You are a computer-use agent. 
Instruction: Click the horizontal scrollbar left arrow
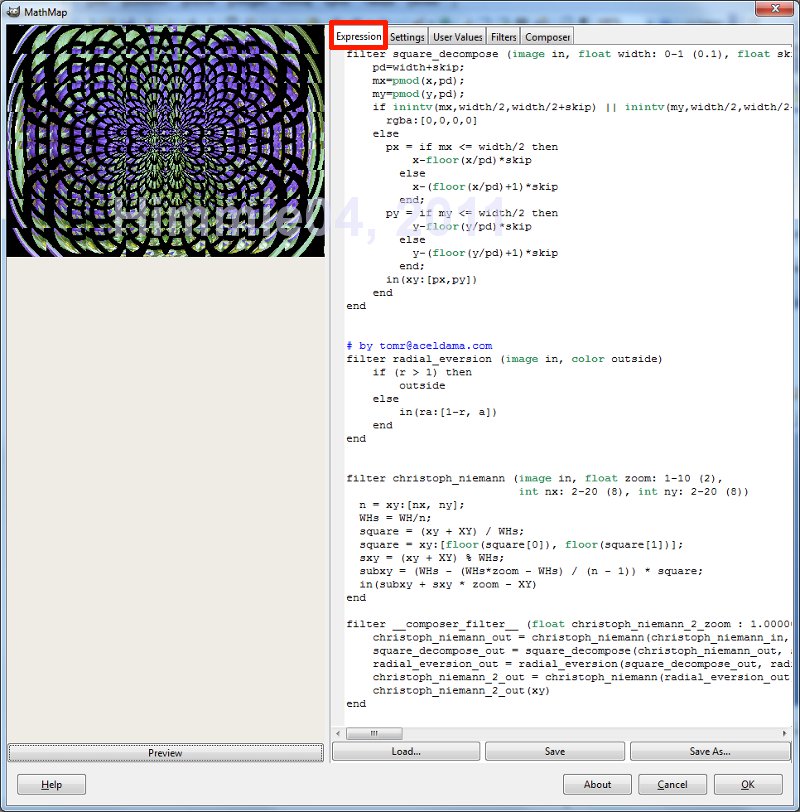pyautogui.click(x=338, y=733)
